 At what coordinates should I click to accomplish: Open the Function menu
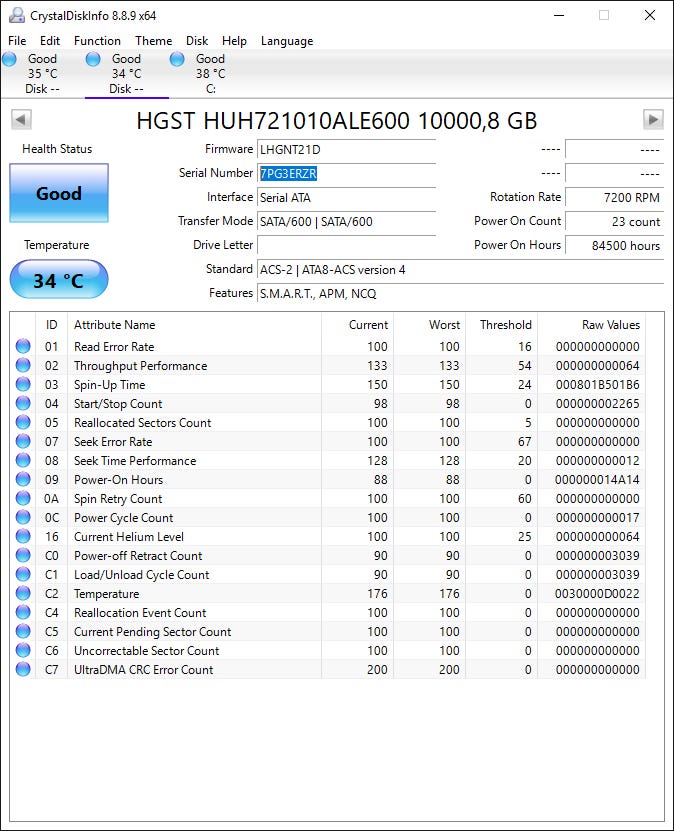[97, 41]
